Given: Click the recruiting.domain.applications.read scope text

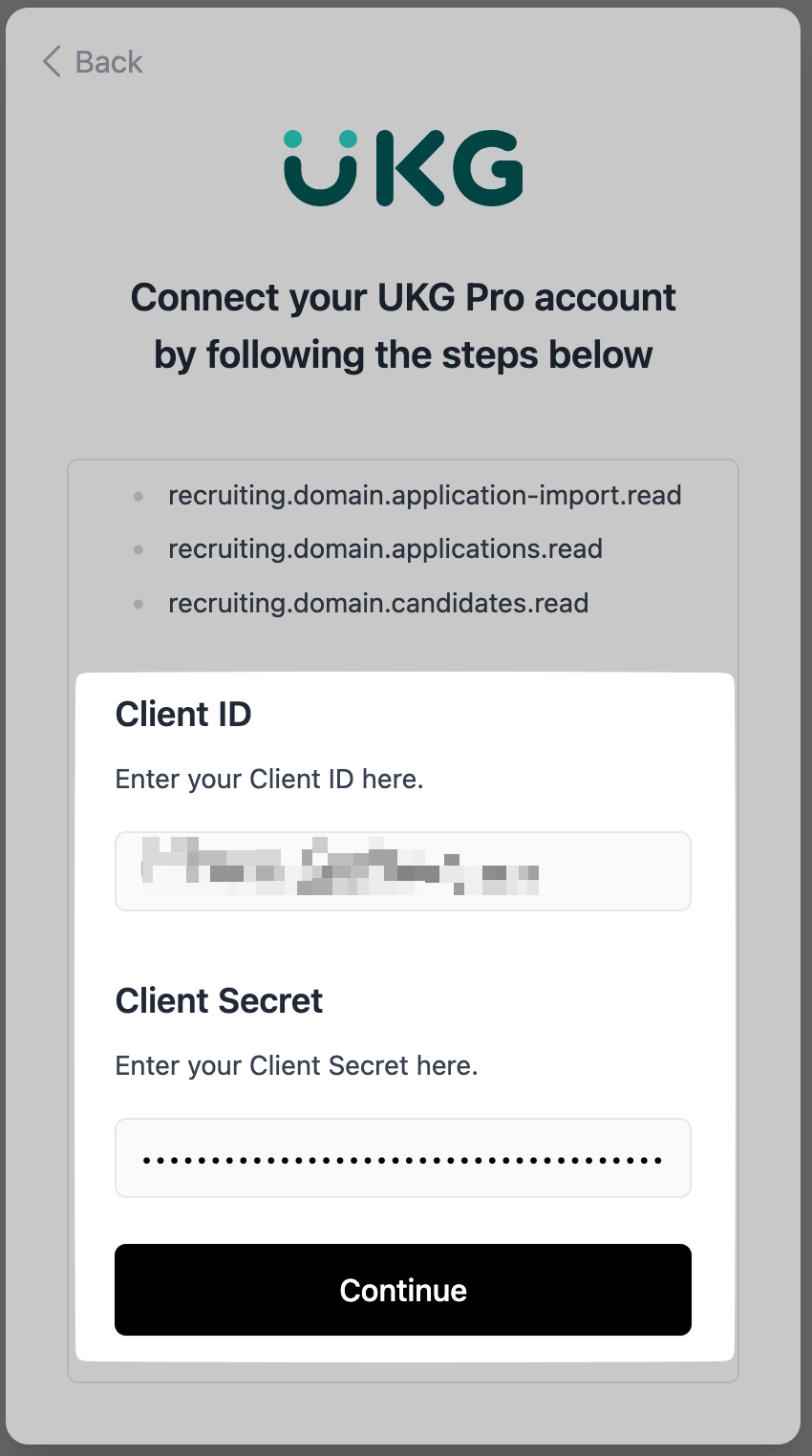Looking at the screenshot, I should 385,548.
